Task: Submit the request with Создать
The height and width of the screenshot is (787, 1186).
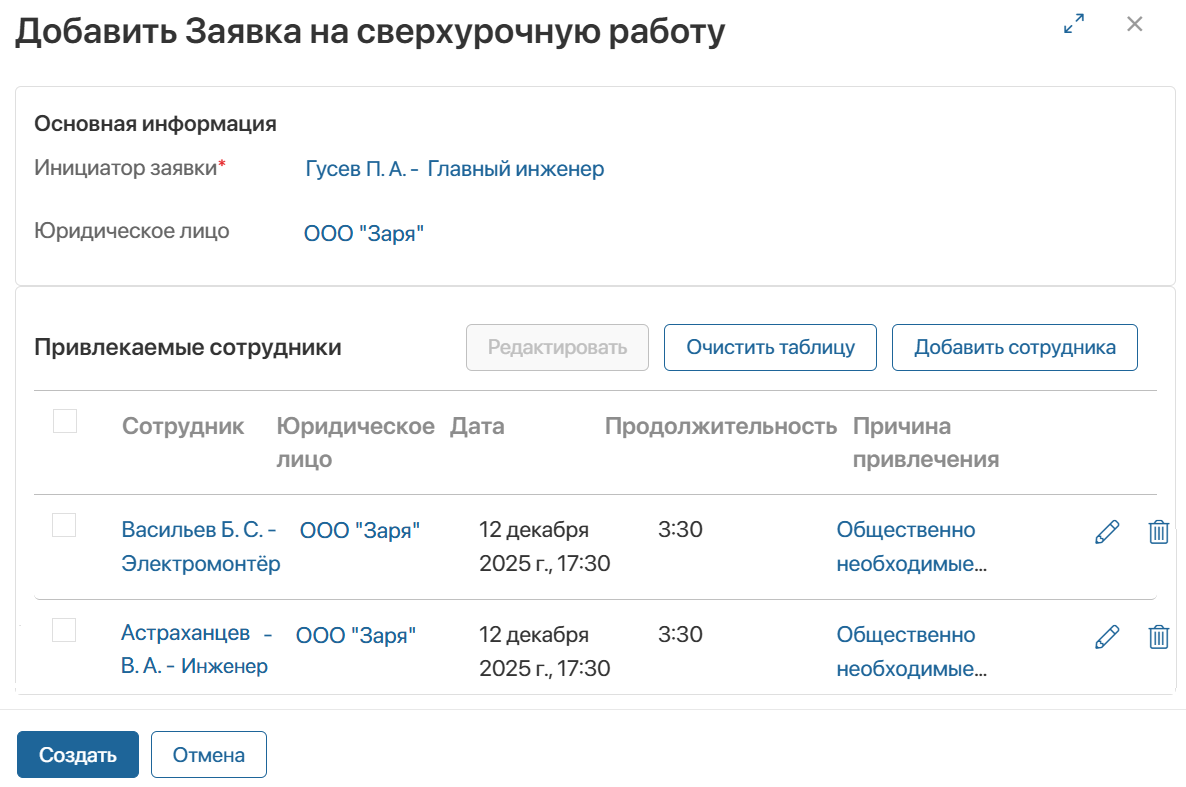Action: click(x=78, y=754)
